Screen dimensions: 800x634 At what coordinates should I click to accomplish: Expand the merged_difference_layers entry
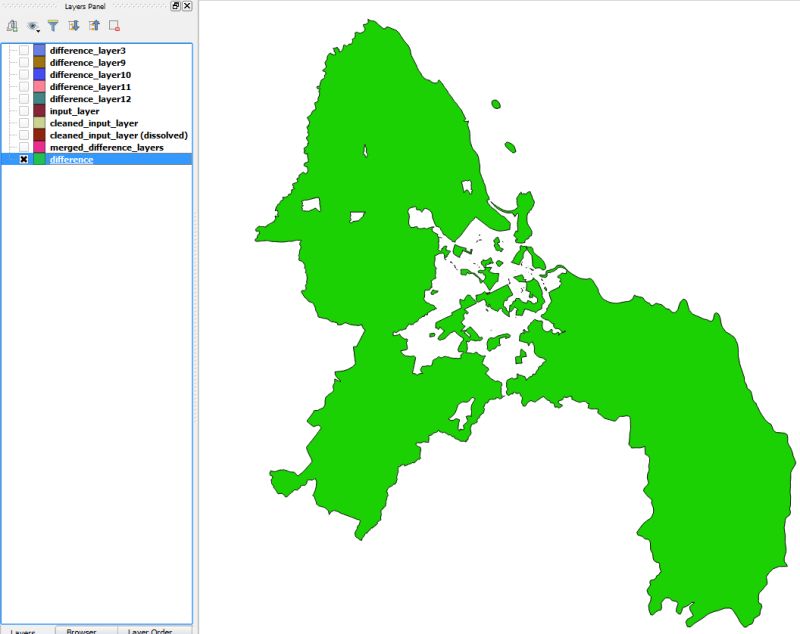click(10, 147)
